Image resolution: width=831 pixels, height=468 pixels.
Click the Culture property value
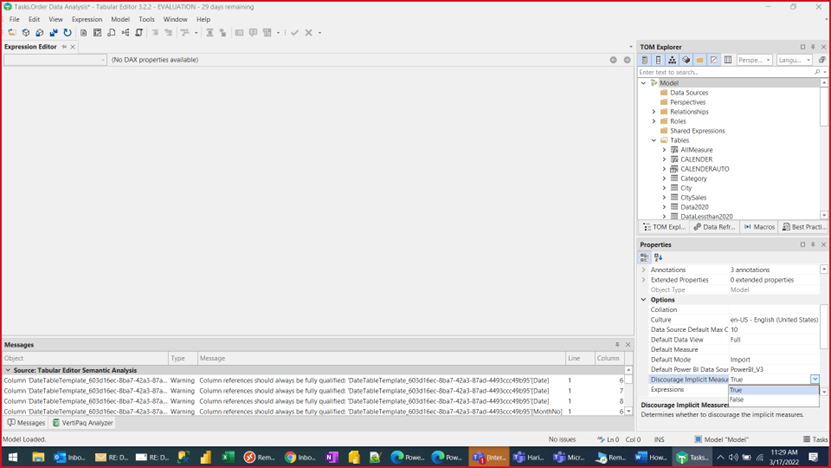(774, 320)
